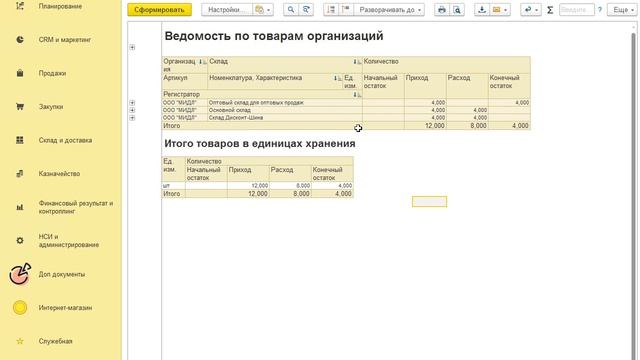Viewport: 640px width, 360px height.
Task: Open CRM и маркетинг section
Action: [x=64, y=40]
